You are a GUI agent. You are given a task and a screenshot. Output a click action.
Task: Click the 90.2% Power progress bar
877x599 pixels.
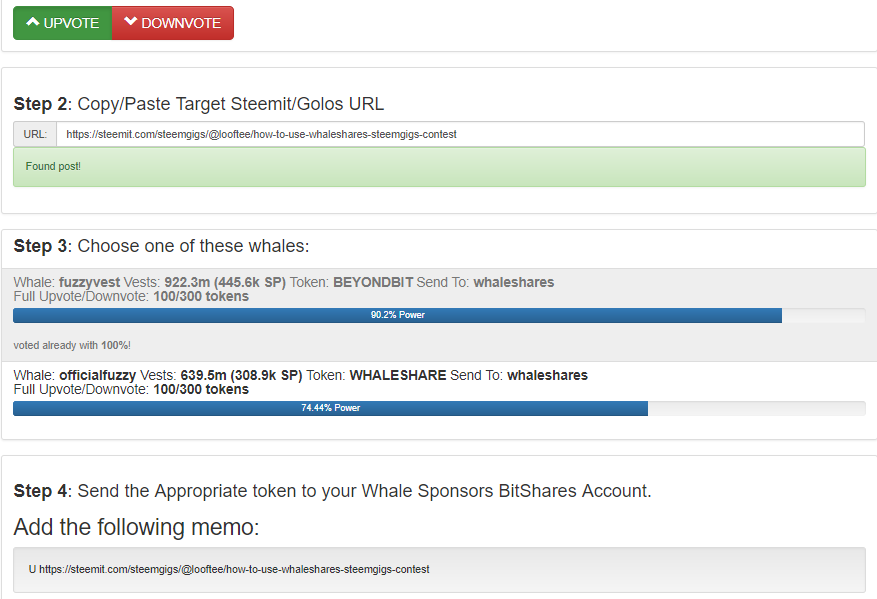pyautogui.click(x=397, y=315)
